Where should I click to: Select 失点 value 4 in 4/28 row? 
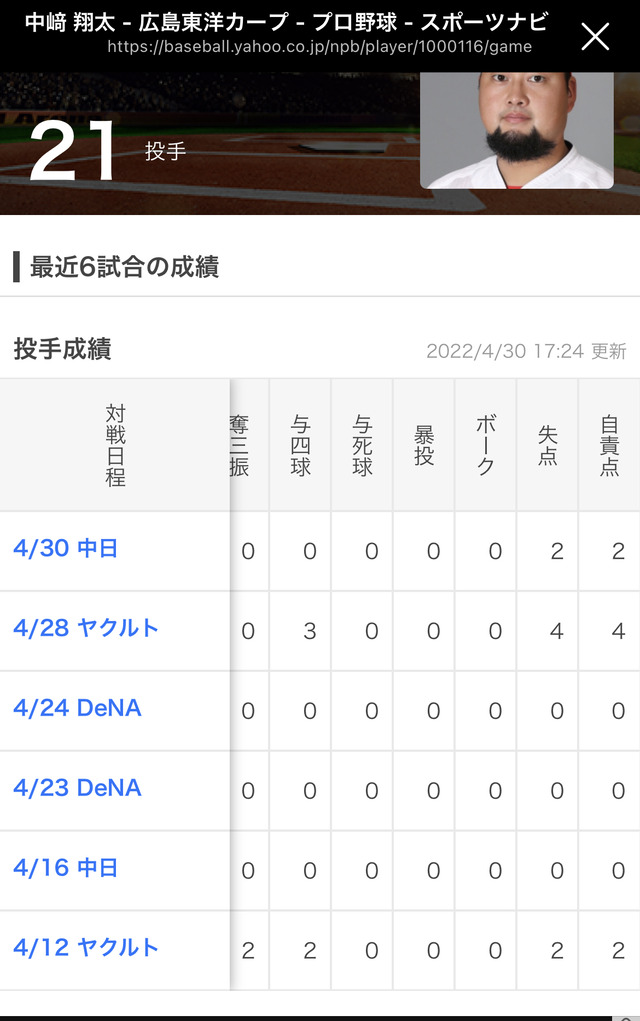tap(557, 631)
